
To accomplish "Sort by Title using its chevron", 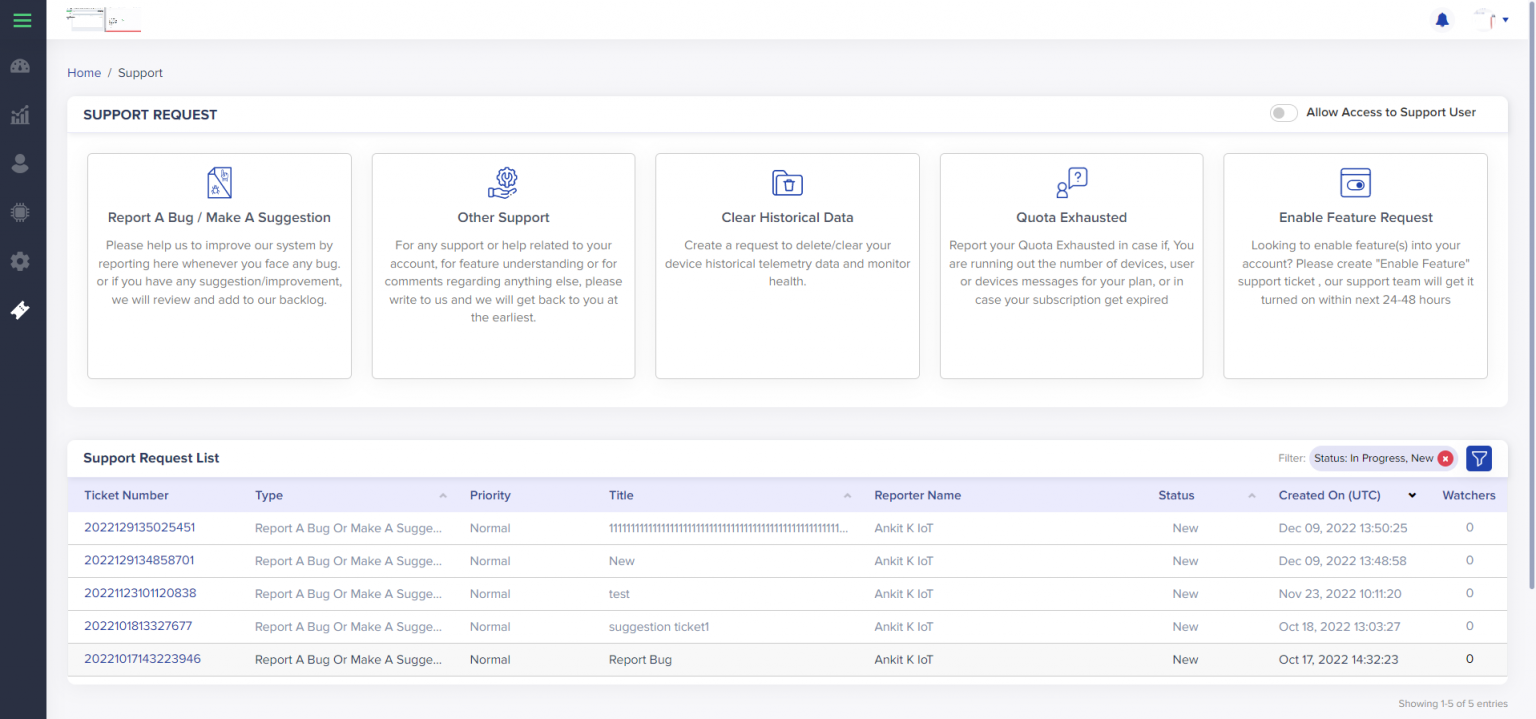I will [x=846, y=495].
